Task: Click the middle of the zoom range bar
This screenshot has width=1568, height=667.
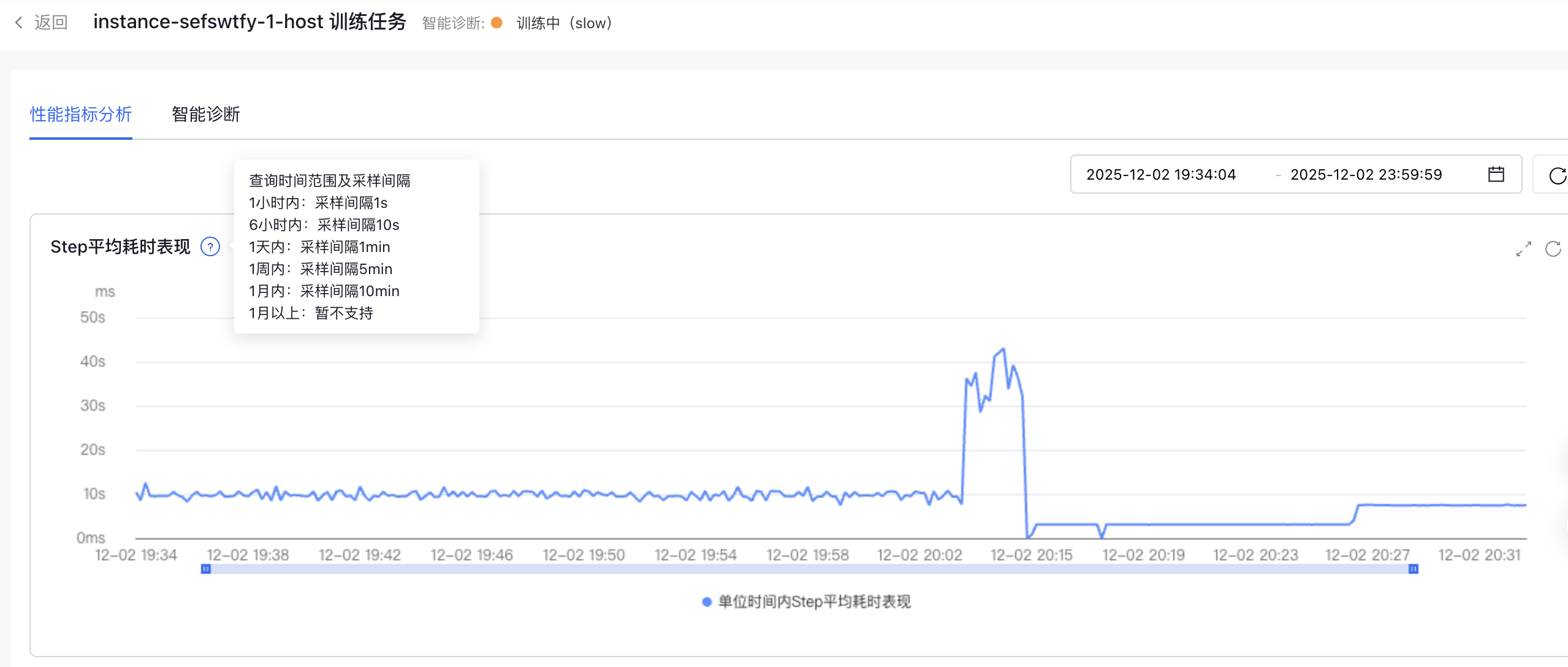Action: [809, 569]
